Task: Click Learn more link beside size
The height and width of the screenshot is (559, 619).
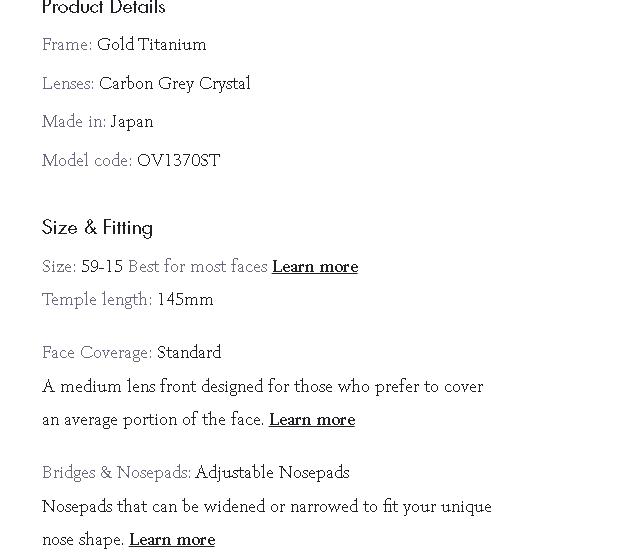Action: click(314, 267)
